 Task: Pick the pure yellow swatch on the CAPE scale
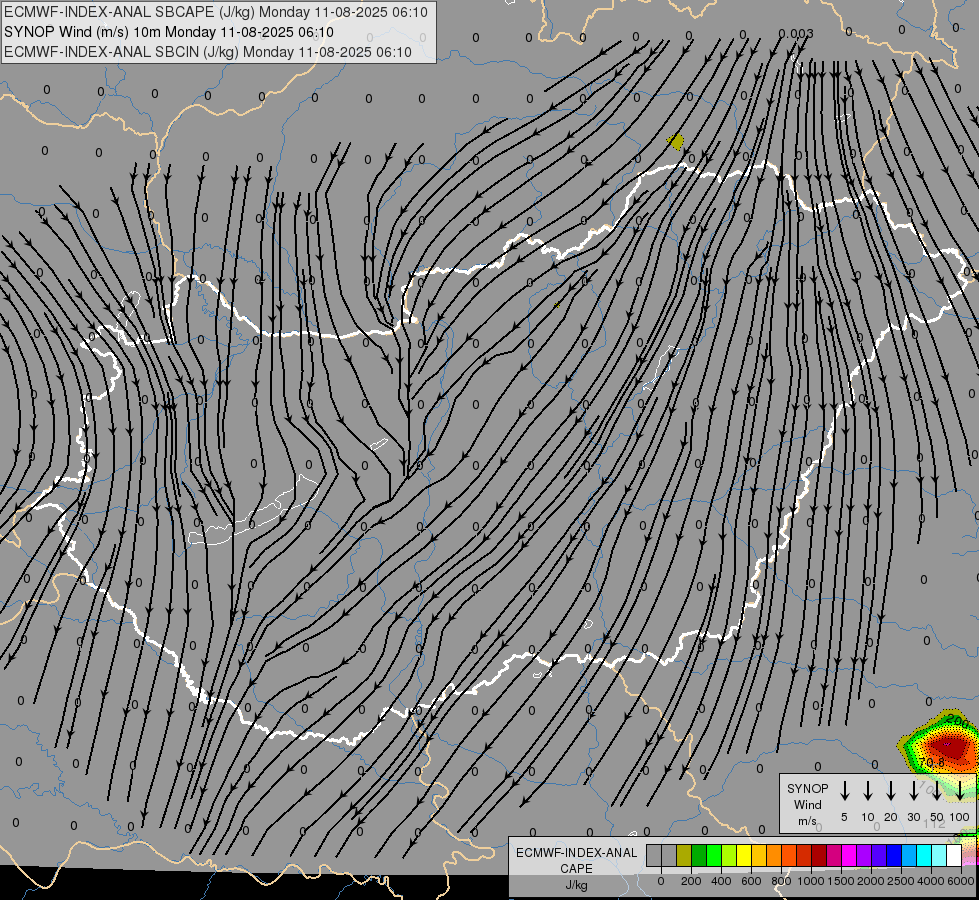pos(744,855)
